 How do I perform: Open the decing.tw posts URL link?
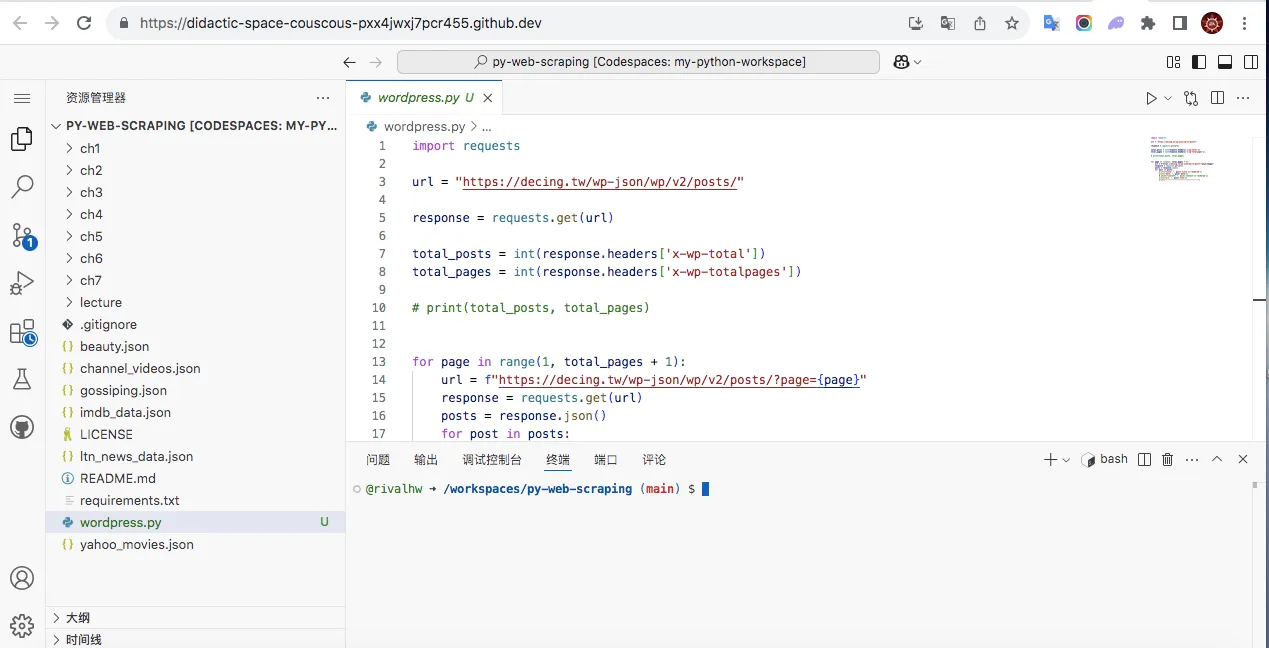600,182
